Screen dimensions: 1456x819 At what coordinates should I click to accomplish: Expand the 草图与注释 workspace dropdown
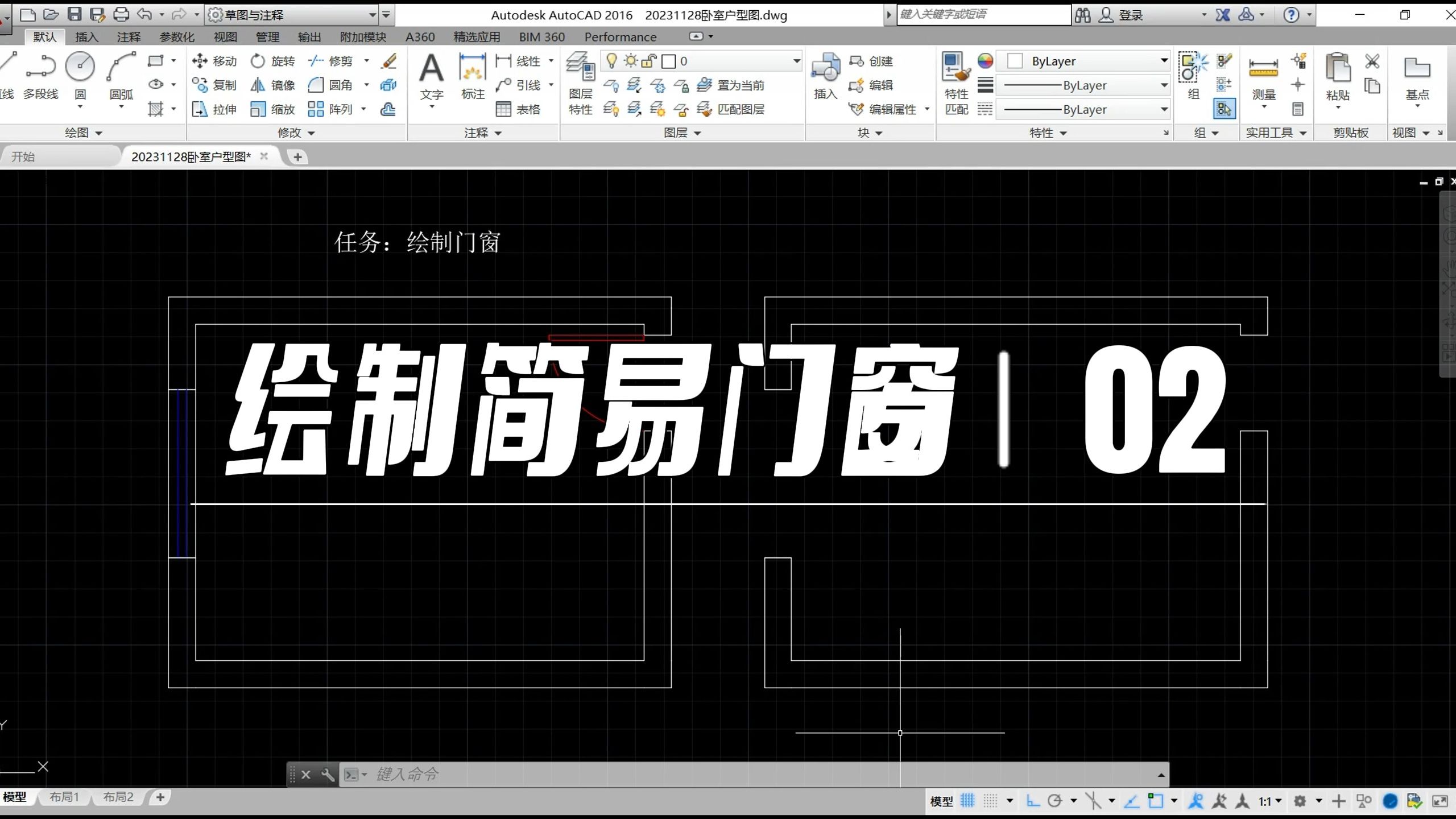pyautogui.click(x=372, y=15)
